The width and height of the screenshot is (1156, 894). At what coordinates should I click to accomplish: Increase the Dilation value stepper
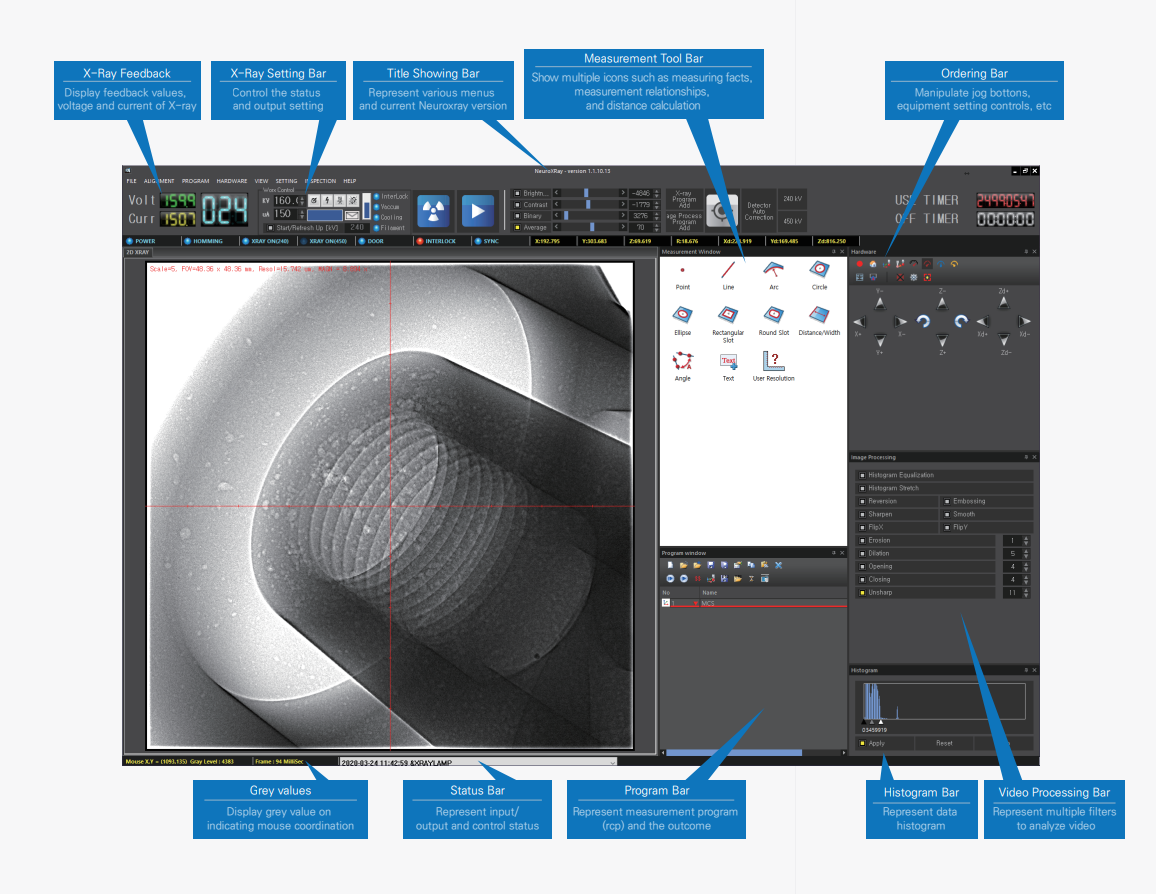click(x=1026, y=550)
